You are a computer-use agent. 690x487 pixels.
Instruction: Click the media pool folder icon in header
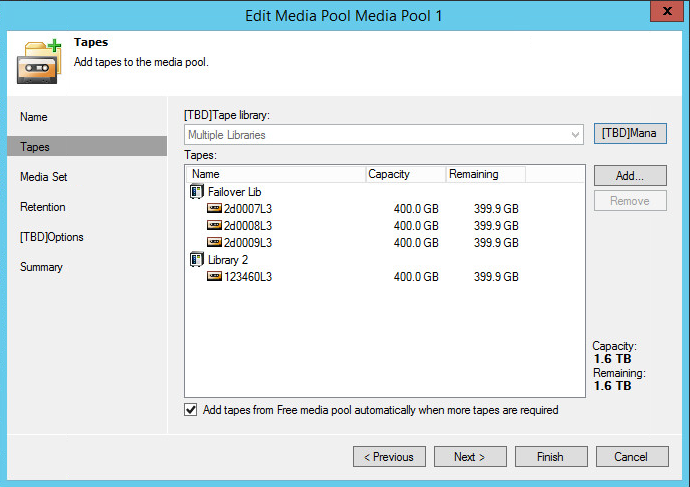[38, 61]
